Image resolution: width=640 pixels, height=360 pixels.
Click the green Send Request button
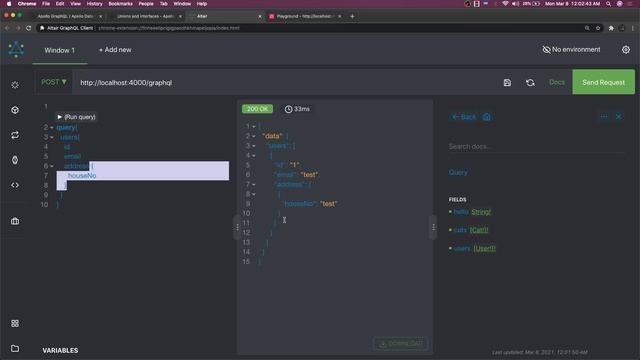click(603, 82)
